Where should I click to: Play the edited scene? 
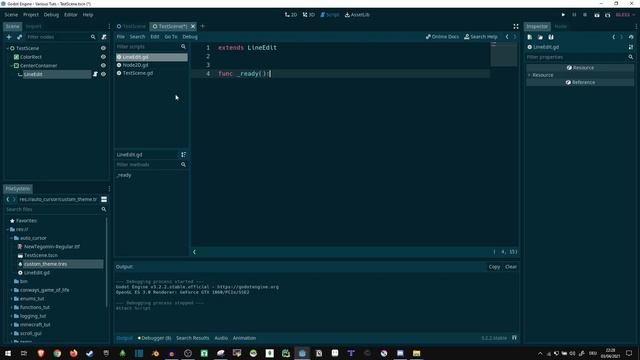(x=597, y=15)
